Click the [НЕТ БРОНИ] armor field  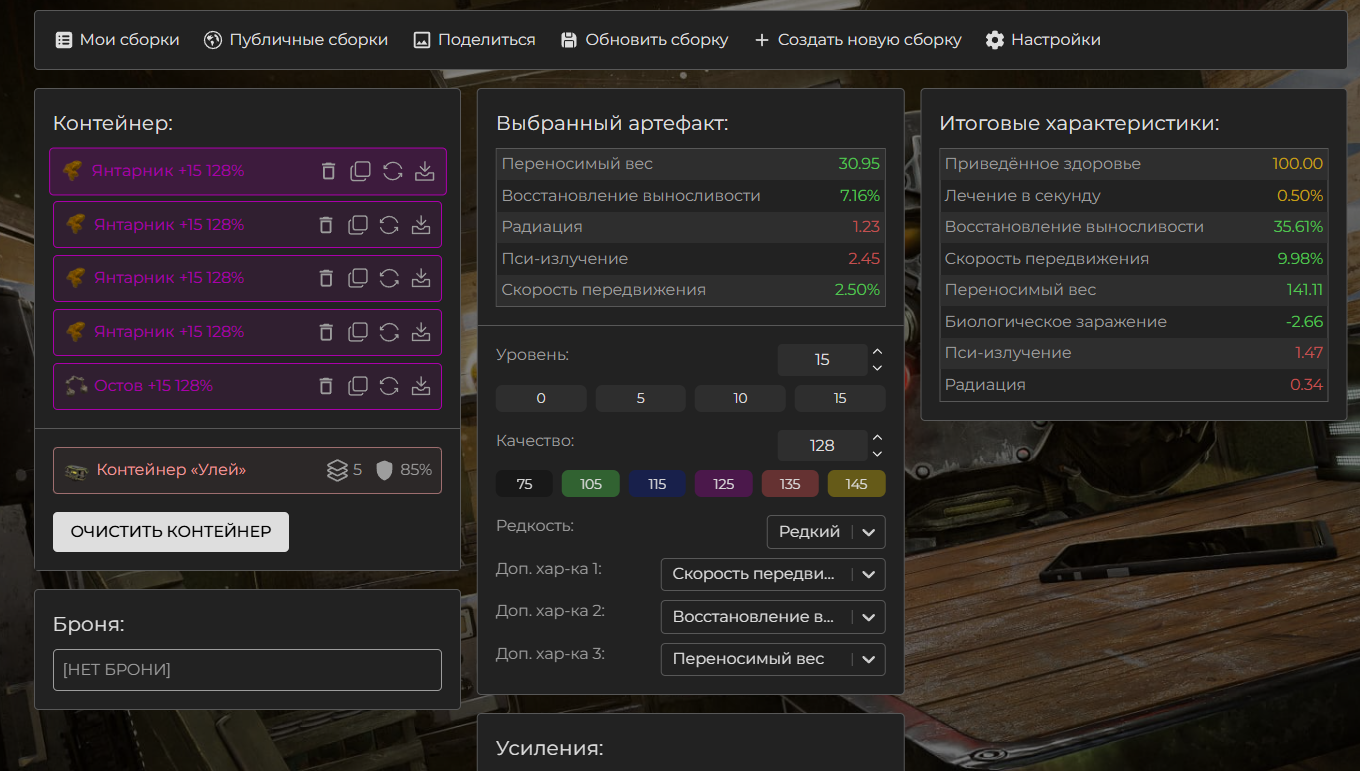(247, 670)
